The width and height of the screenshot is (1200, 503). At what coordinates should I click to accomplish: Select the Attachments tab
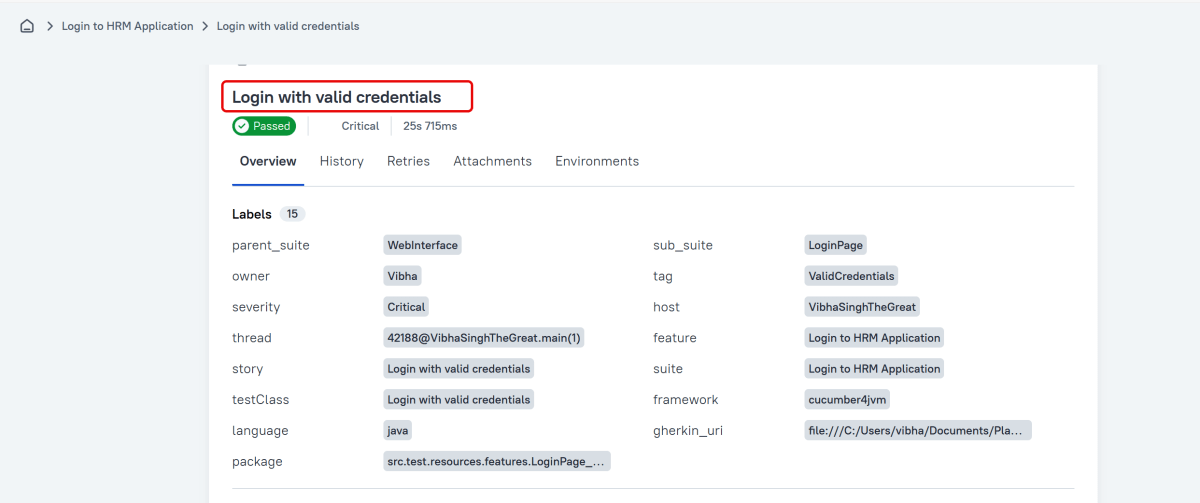click(x=492, y=161)
